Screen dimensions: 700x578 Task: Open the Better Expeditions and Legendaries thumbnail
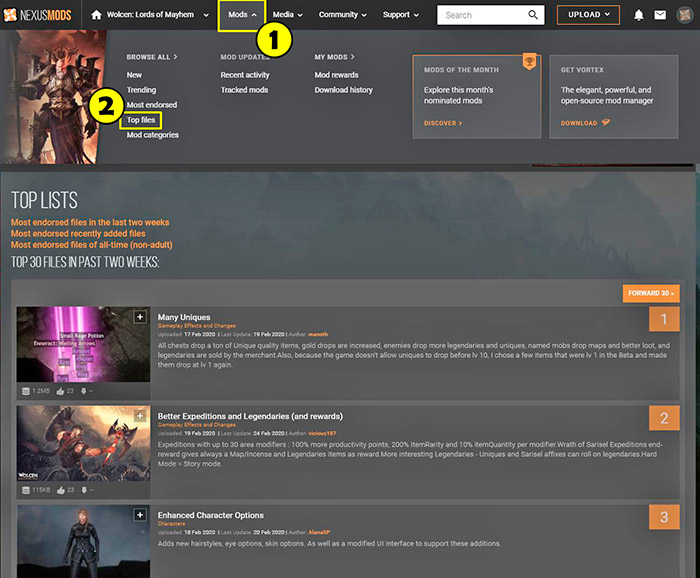[x=83, y=443]
